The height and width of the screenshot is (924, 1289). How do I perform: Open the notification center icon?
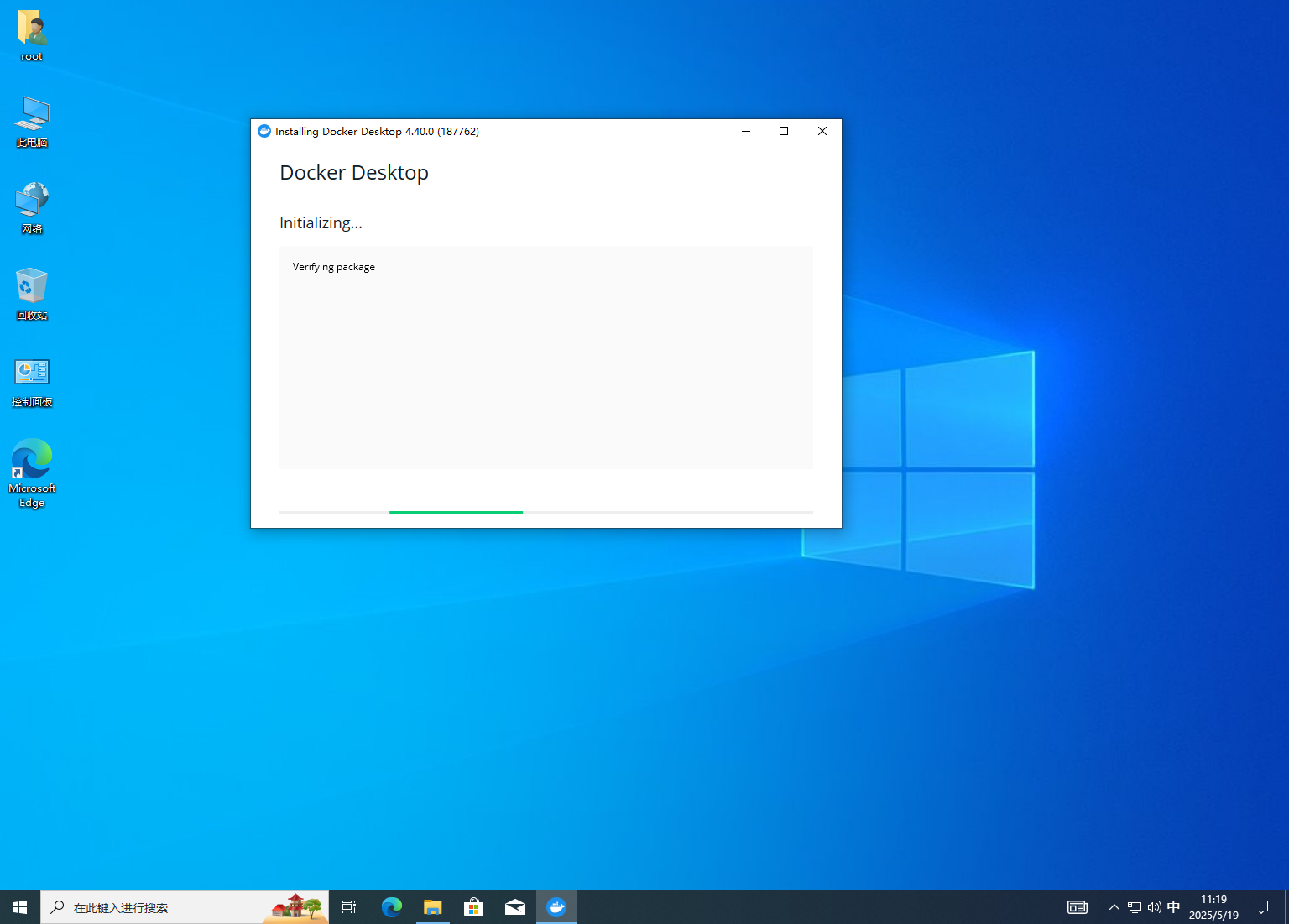click(1261, 907)
